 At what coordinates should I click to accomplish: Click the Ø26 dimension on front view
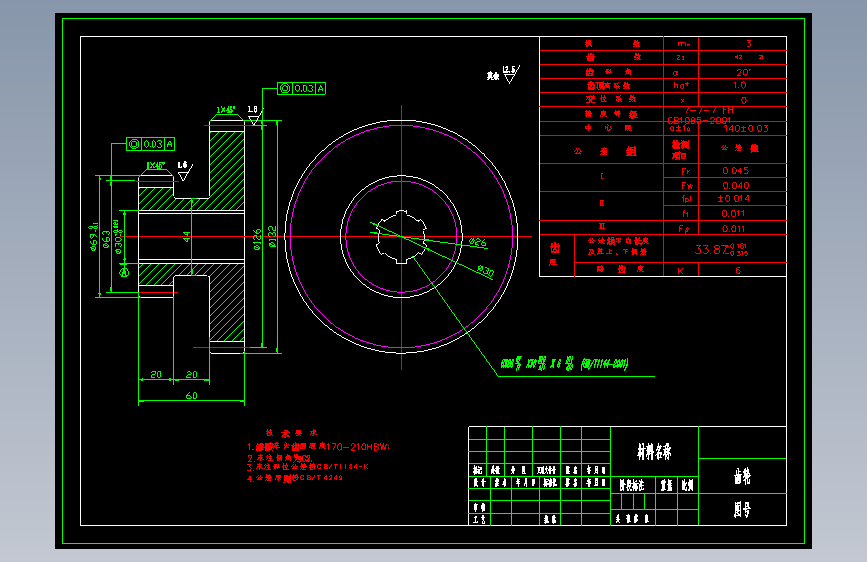[478, 243]
